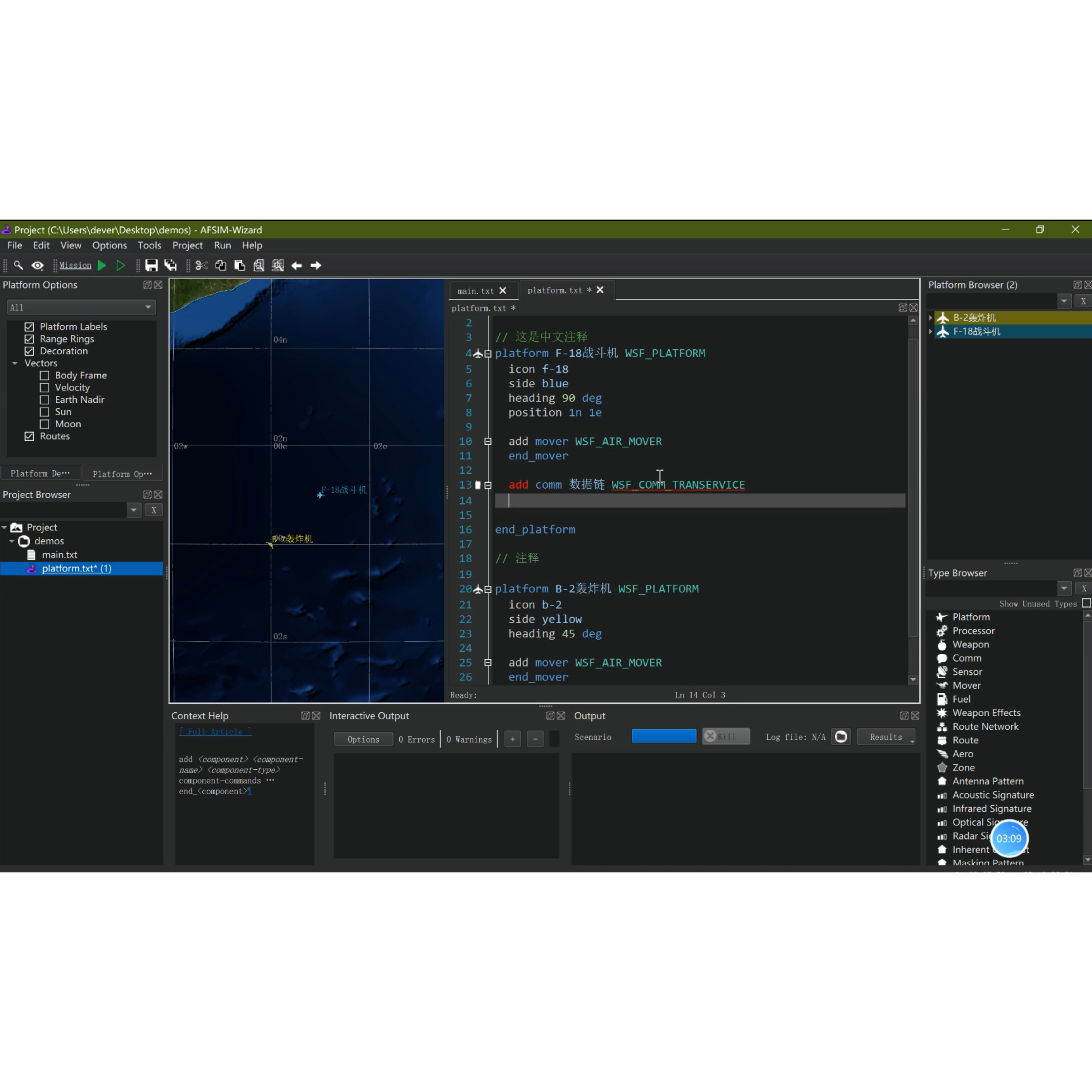Switch to the main.txt editor tab

475,291
